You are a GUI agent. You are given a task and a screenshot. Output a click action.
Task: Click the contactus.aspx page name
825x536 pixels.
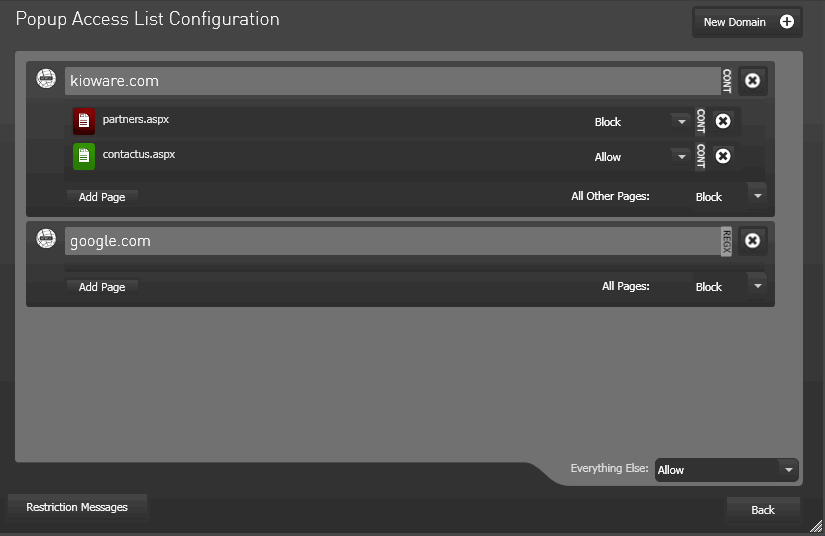coord(139,154)
